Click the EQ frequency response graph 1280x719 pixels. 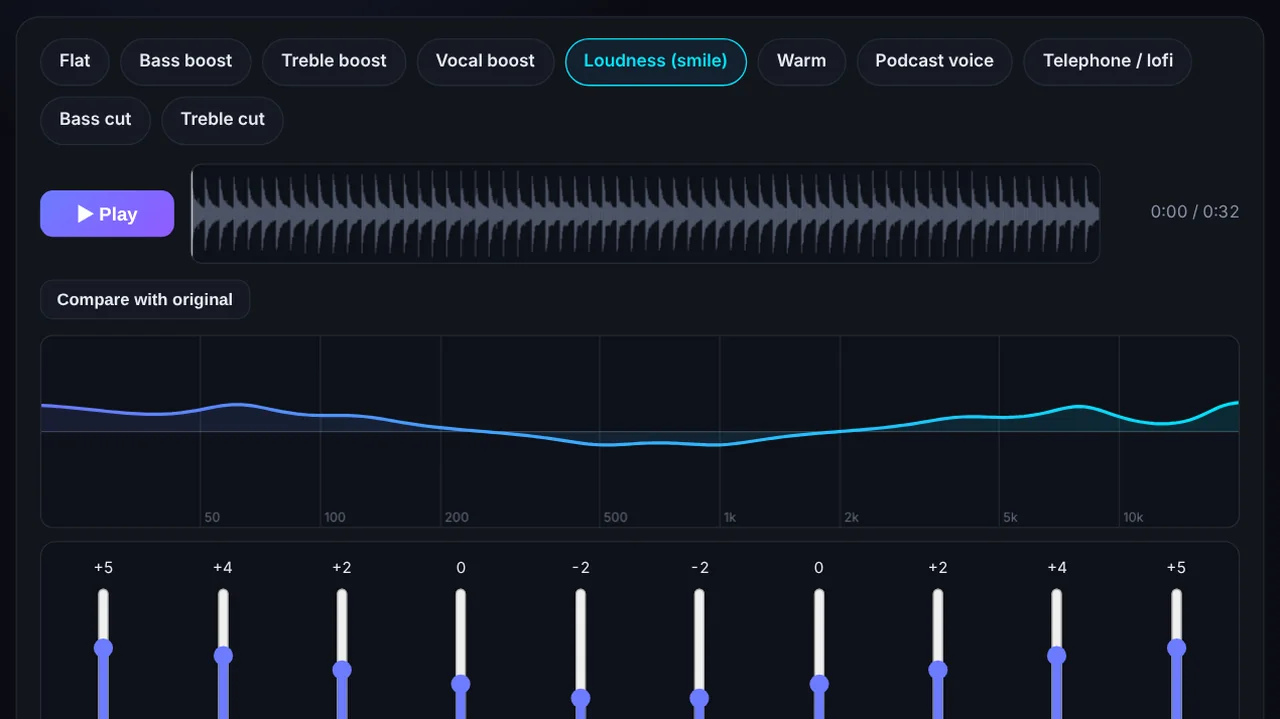(x=640, y=431)
